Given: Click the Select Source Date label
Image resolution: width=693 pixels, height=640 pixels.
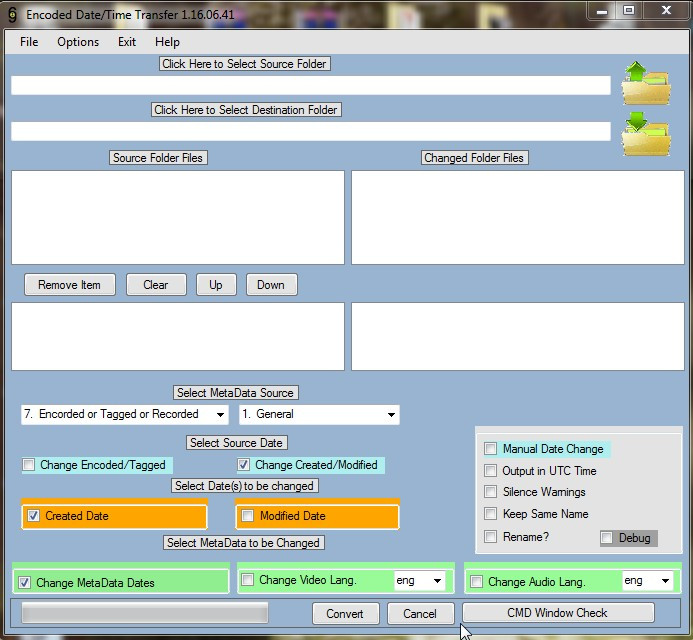Looking at the screenshot, I should point(236,442).
